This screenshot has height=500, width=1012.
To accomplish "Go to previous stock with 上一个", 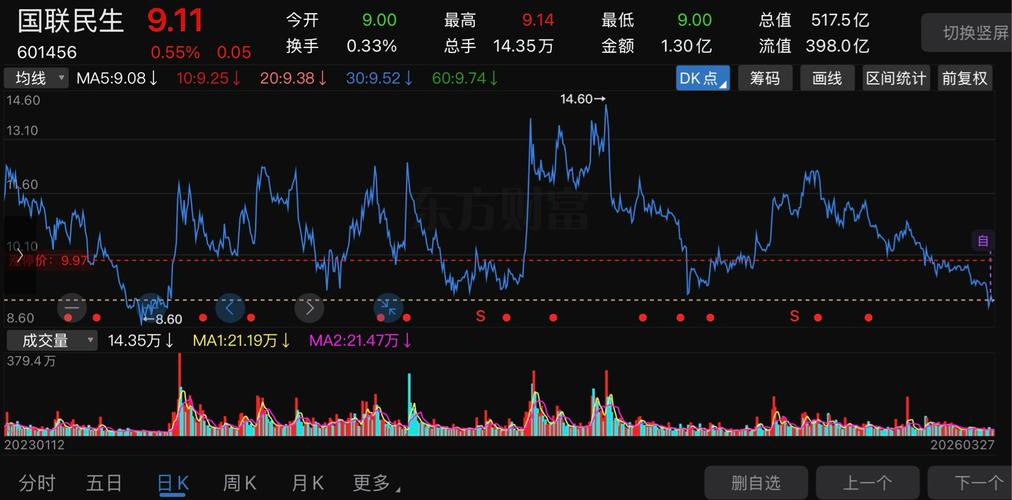I will tap(867, 483).
